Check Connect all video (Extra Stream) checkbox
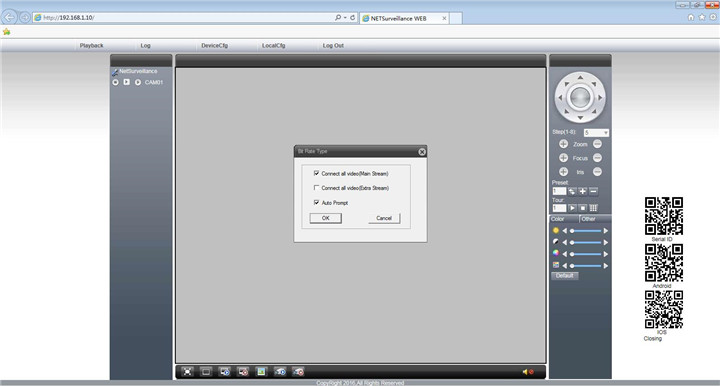The height and width of the screenshot is (386, 720). click(x=316, y=188)
